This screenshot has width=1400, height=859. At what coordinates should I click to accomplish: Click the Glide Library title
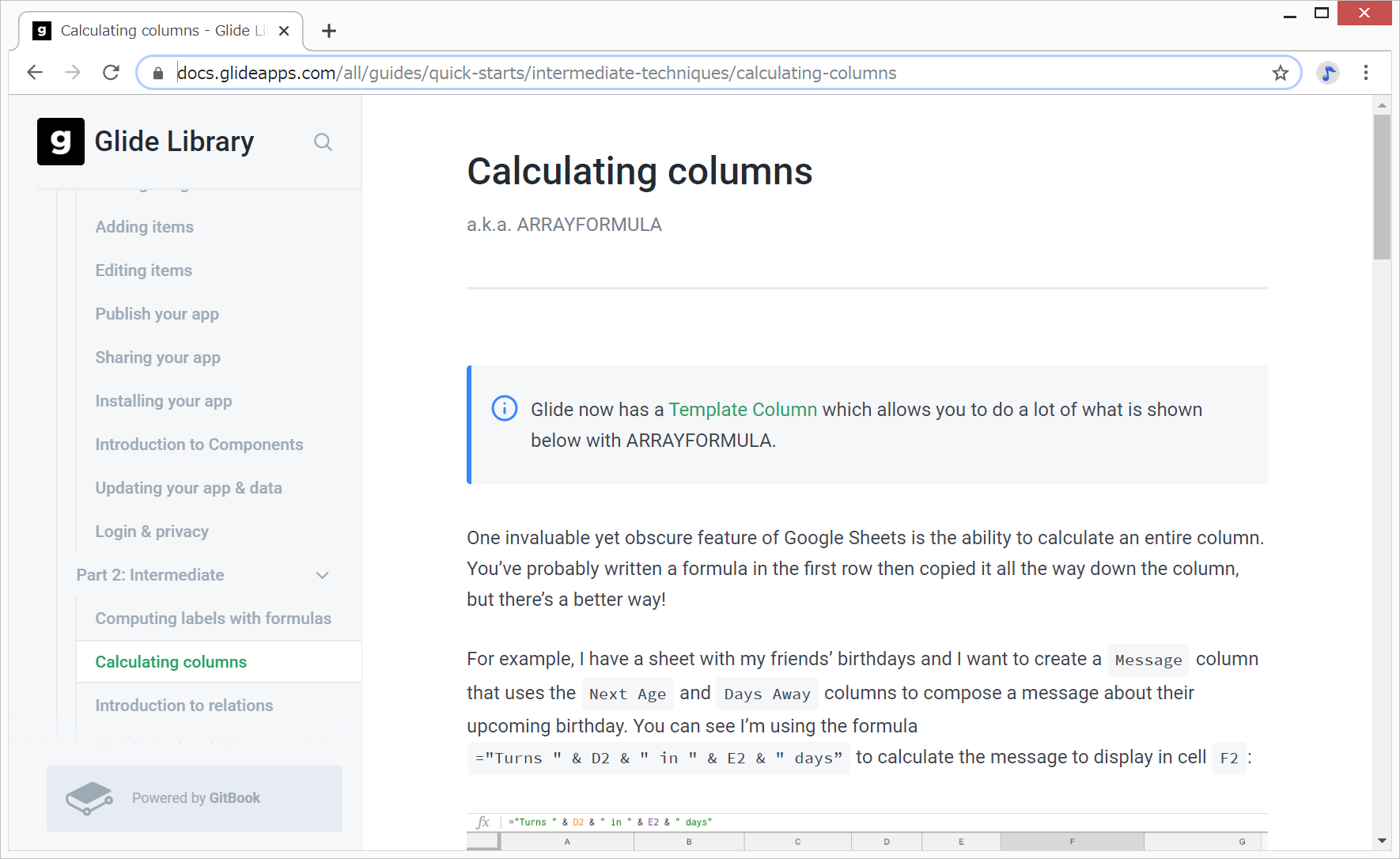click(x=175, y=142)
